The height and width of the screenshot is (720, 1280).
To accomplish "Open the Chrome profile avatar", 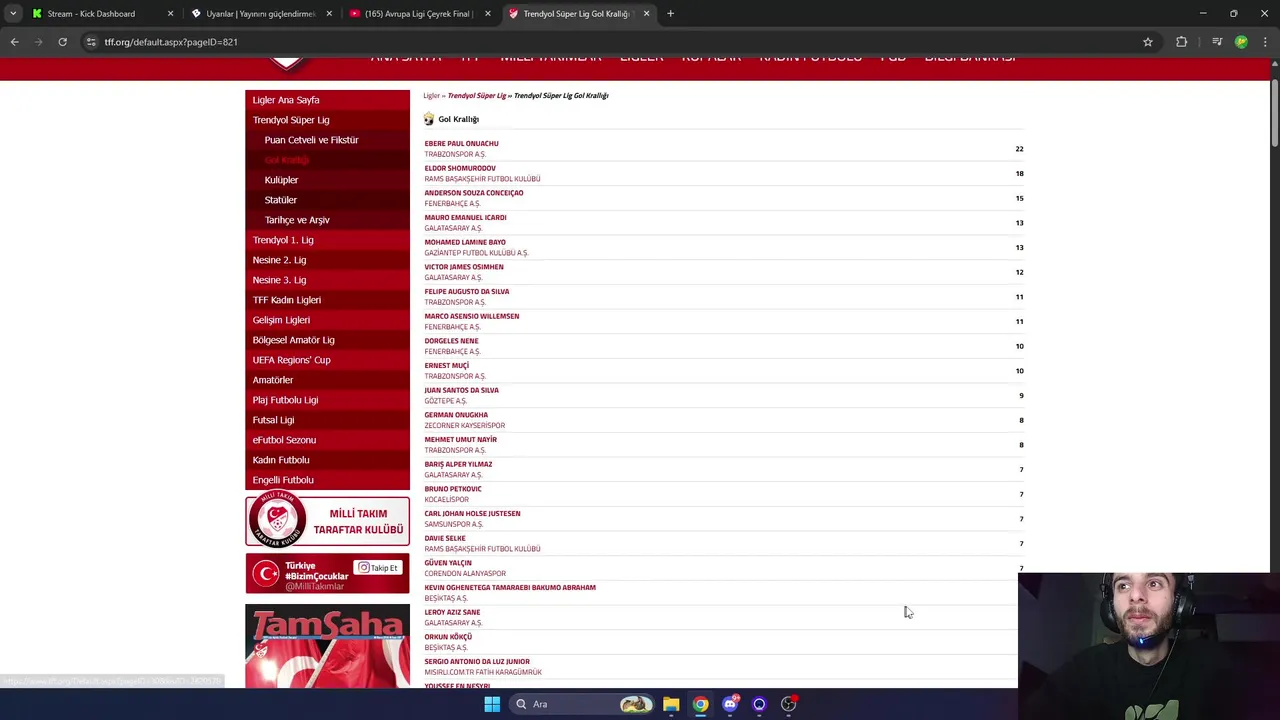I will coord(1241,42).
